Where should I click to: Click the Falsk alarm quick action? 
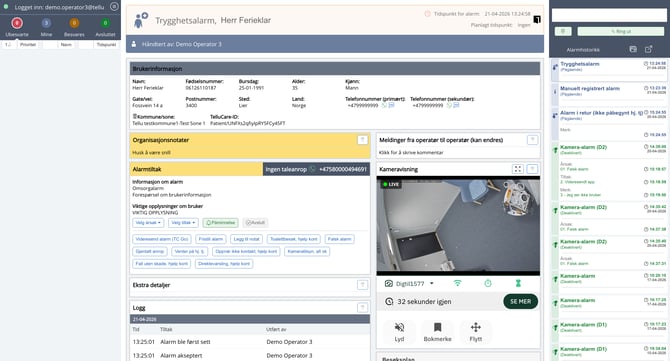pos(339,239)
